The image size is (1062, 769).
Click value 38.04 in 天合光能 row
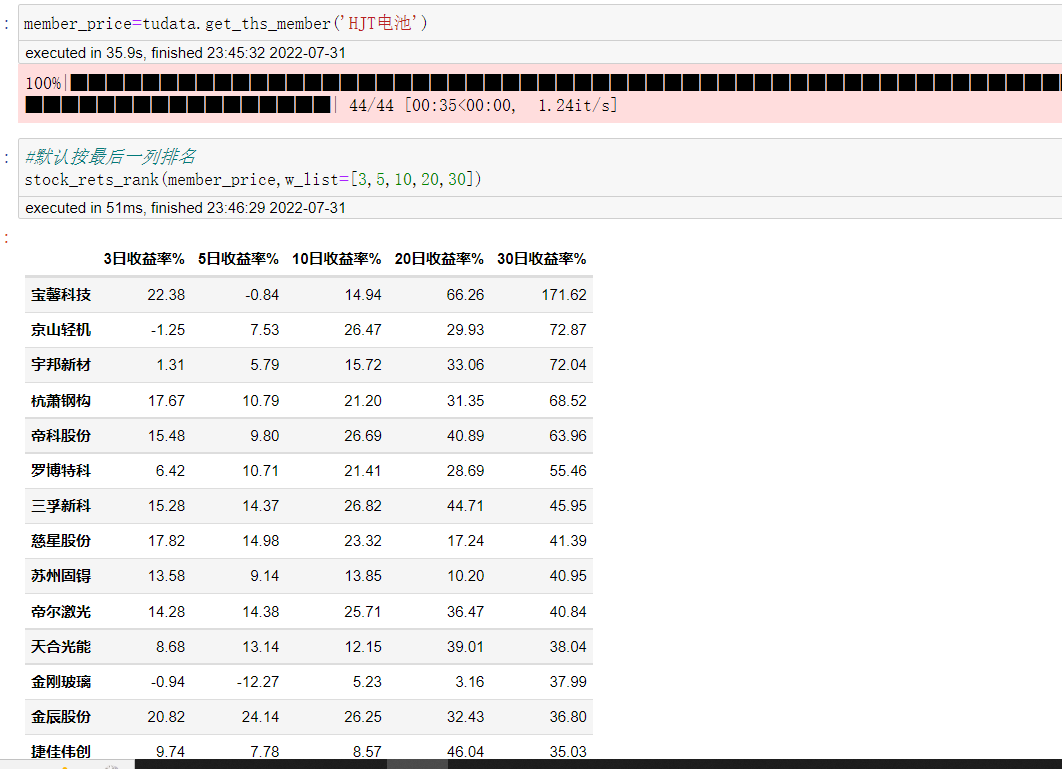point(568,646)
